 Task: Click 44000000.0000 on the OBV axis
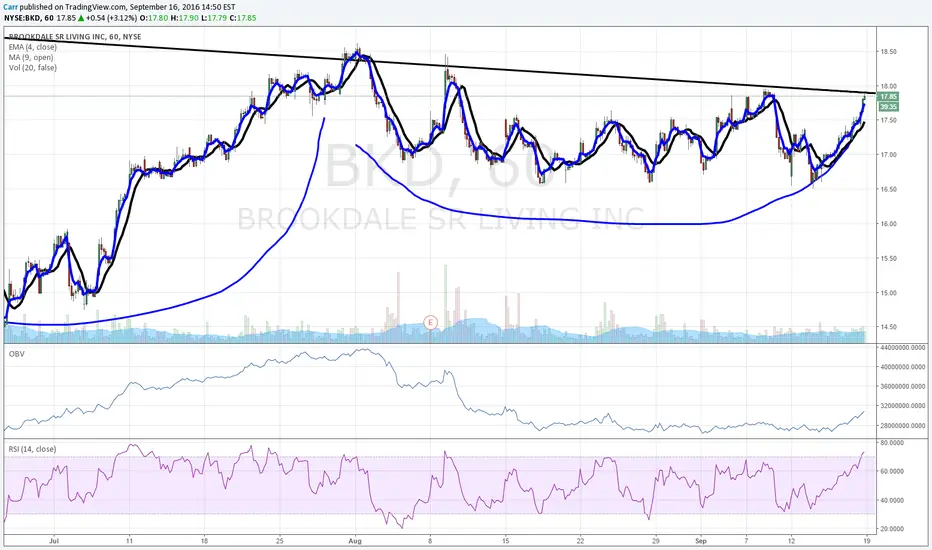pos(903,347)
